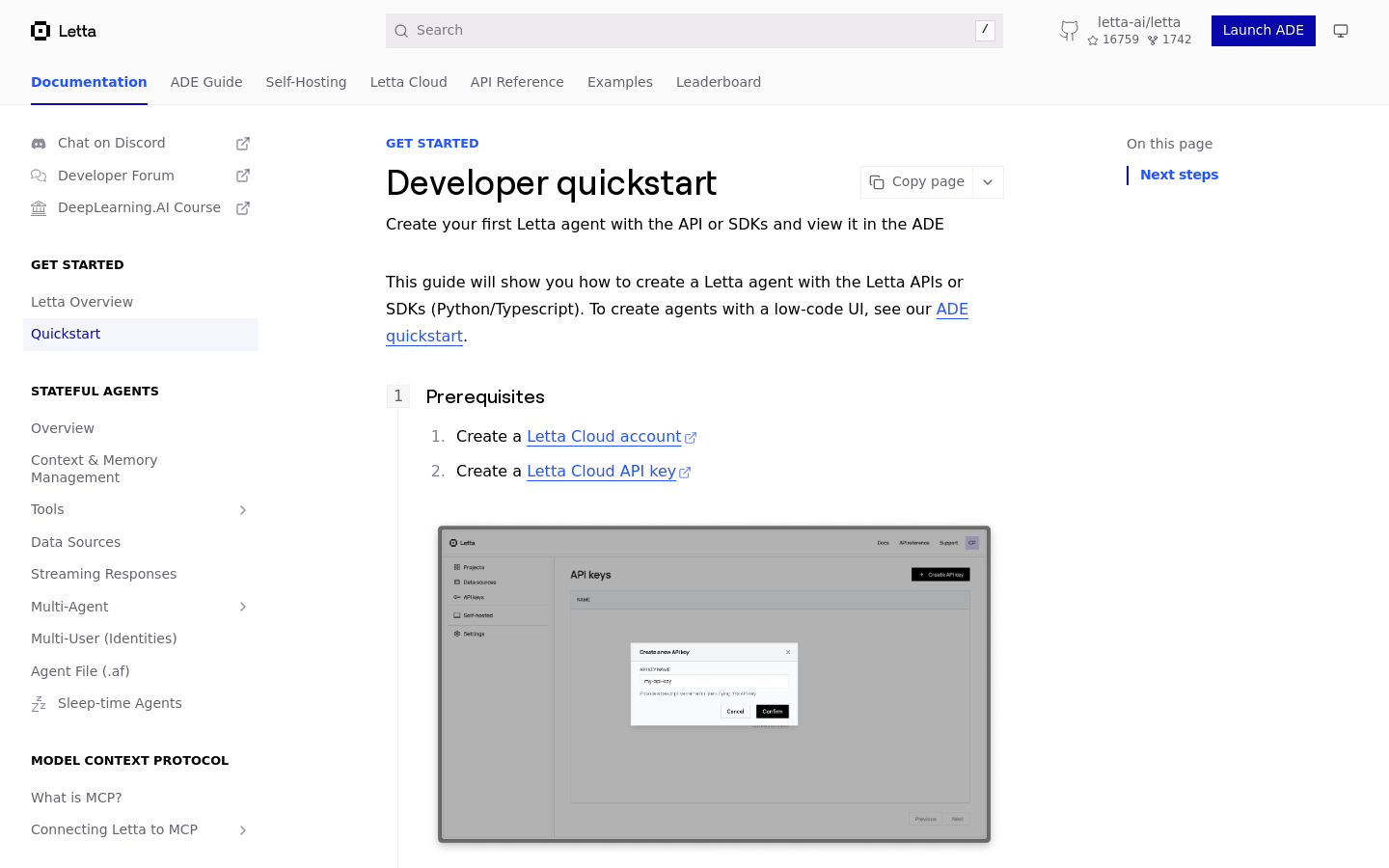
Task: Select Quickstart in sidebar
Action: pos(141,334)
